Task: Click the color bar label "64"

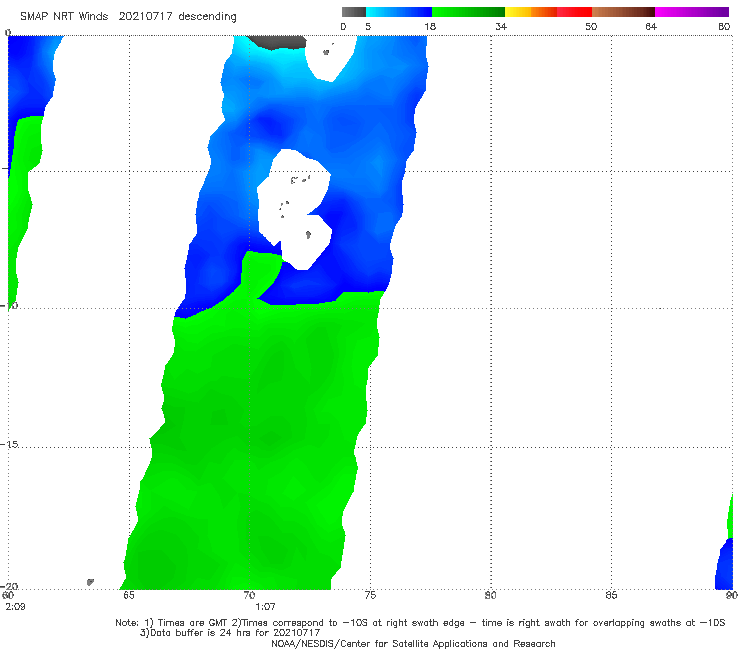Action: point(651,26)
